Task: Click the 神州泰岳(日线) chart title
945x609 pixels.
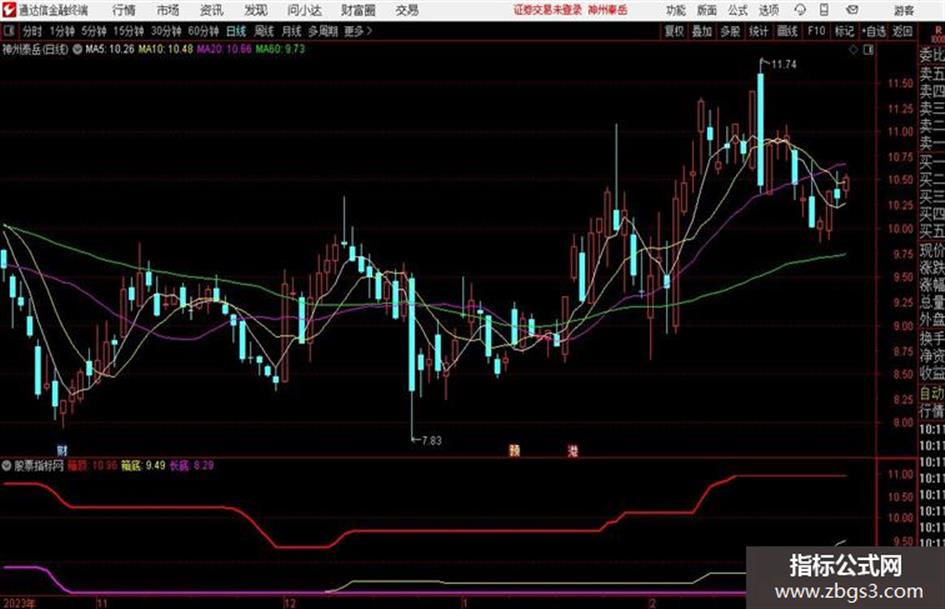Action: point(35,49)
